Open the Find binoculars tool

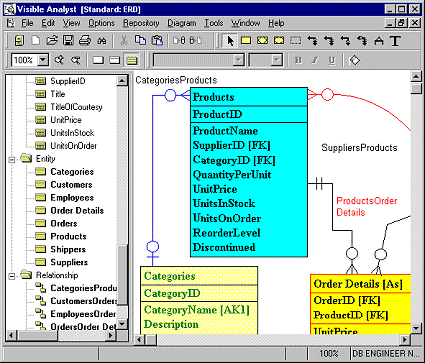(x=102, y=41)
